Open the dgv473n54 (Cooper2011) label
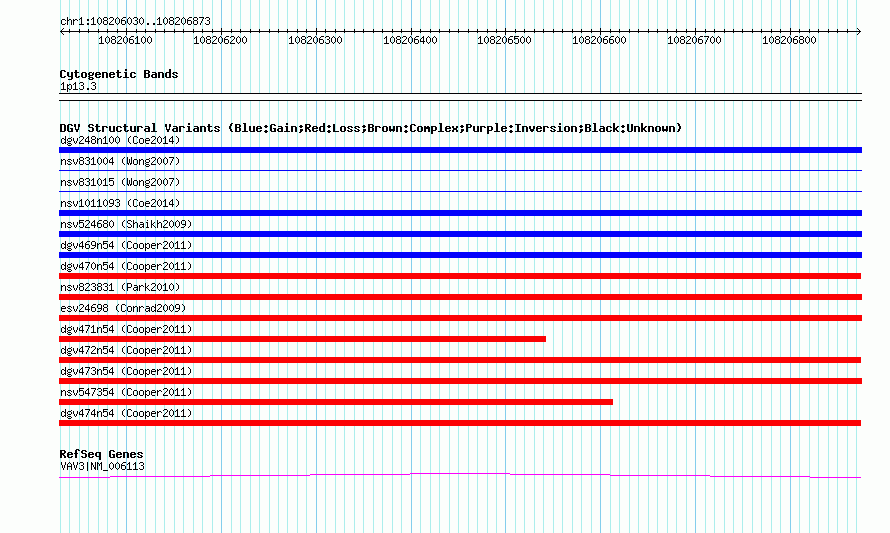Image resolution: width=890 pixels, height=533 pixels. coord(126,371)
